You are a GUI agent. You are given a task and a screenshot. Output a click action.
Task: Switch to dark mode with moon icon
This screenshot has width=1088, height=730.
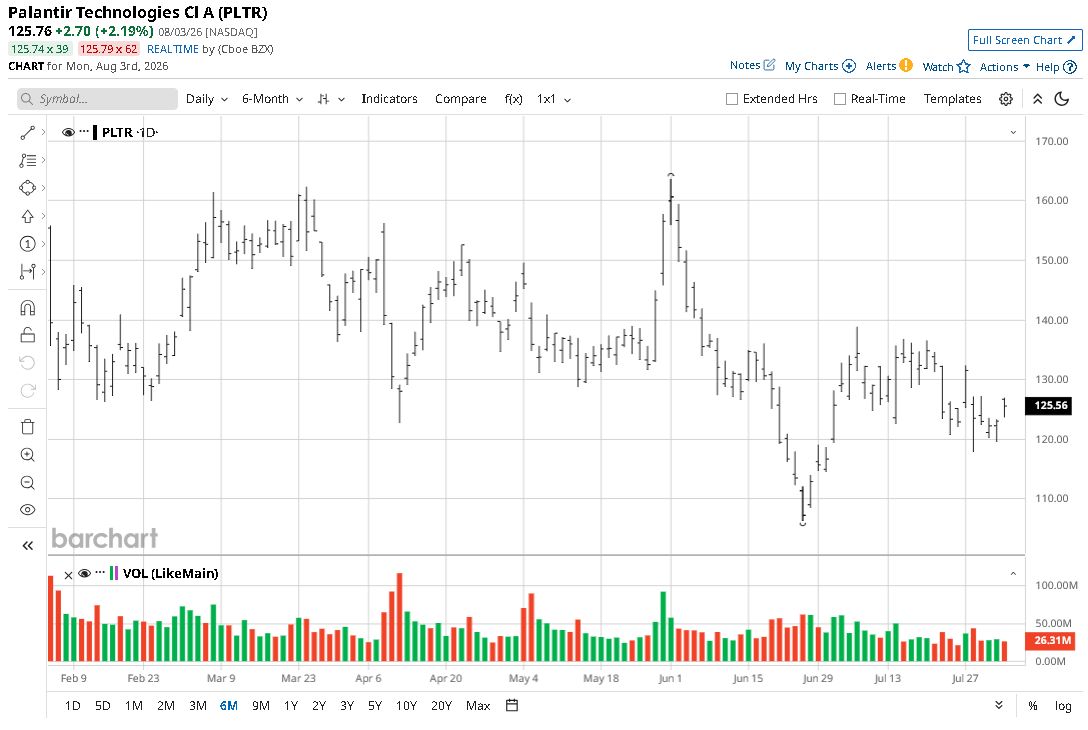click(1062, 99)
